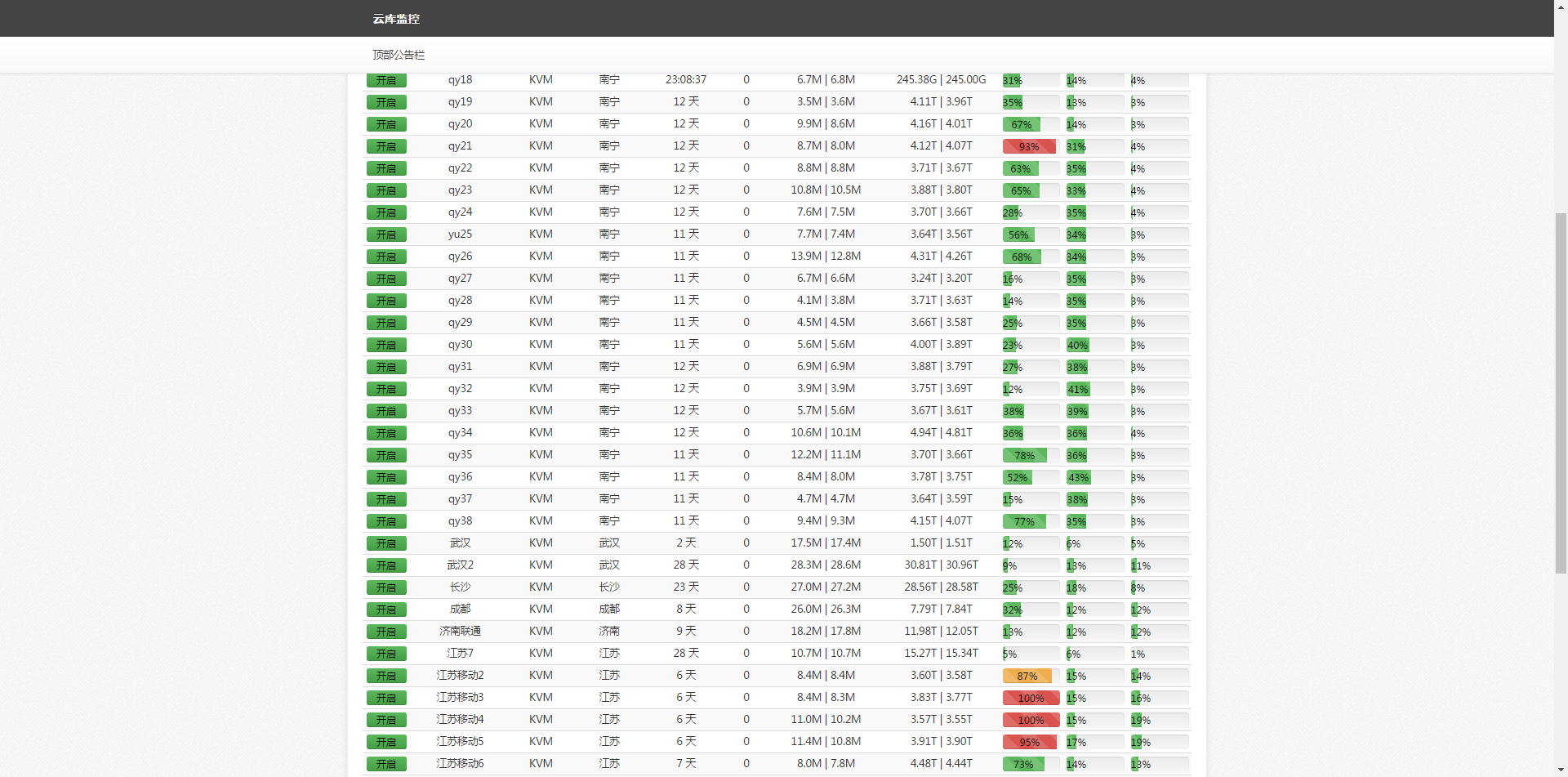Click the orange 87% bar in 江苏移动2 row
Image resolution: width=1568 pixels, height=777 pixels.
pyautogui.click(x=1027, y=676)
